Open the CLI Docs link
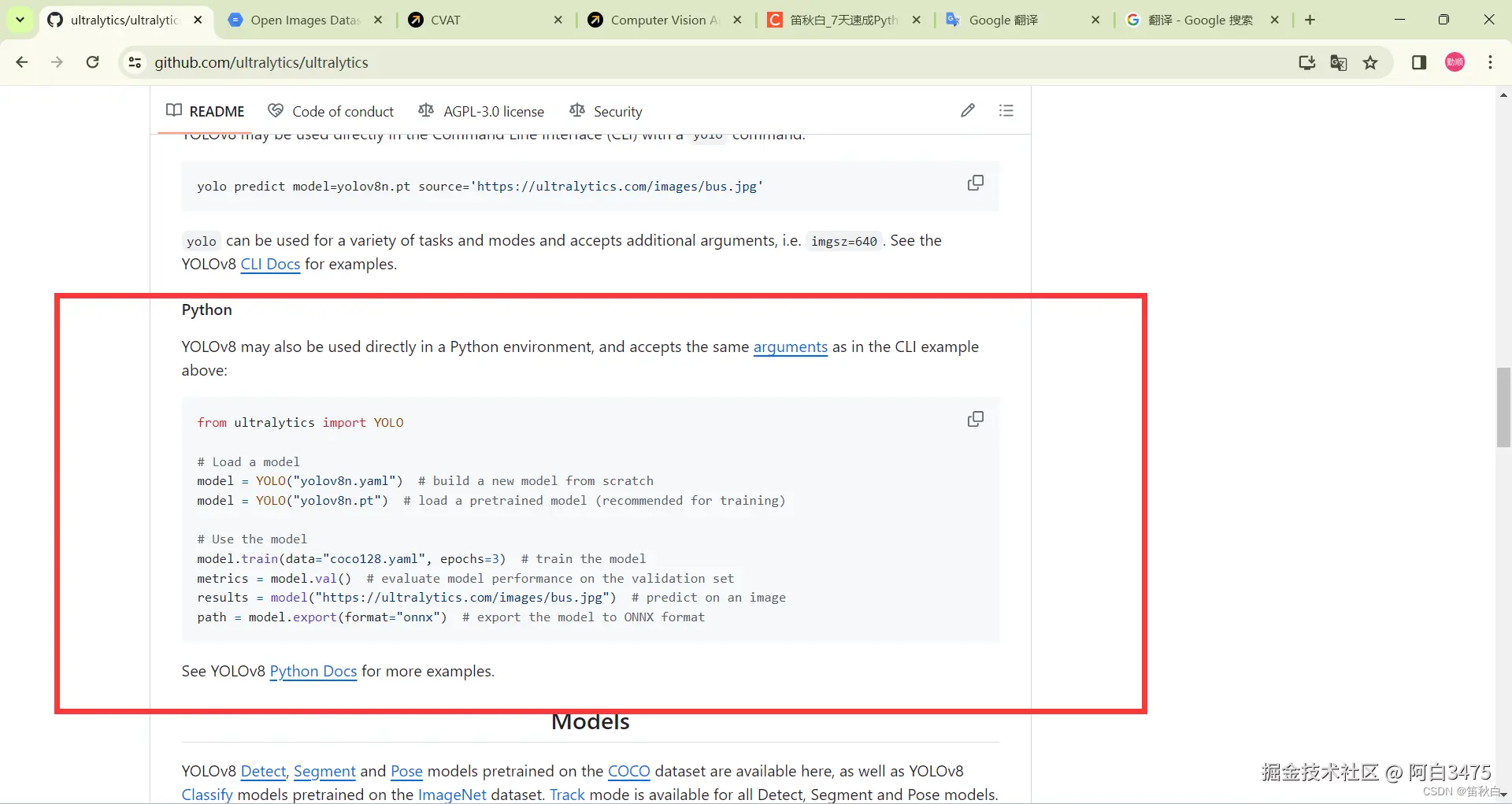The height and width of the screenshot is (804, 1512). click(x=270, y=265)
